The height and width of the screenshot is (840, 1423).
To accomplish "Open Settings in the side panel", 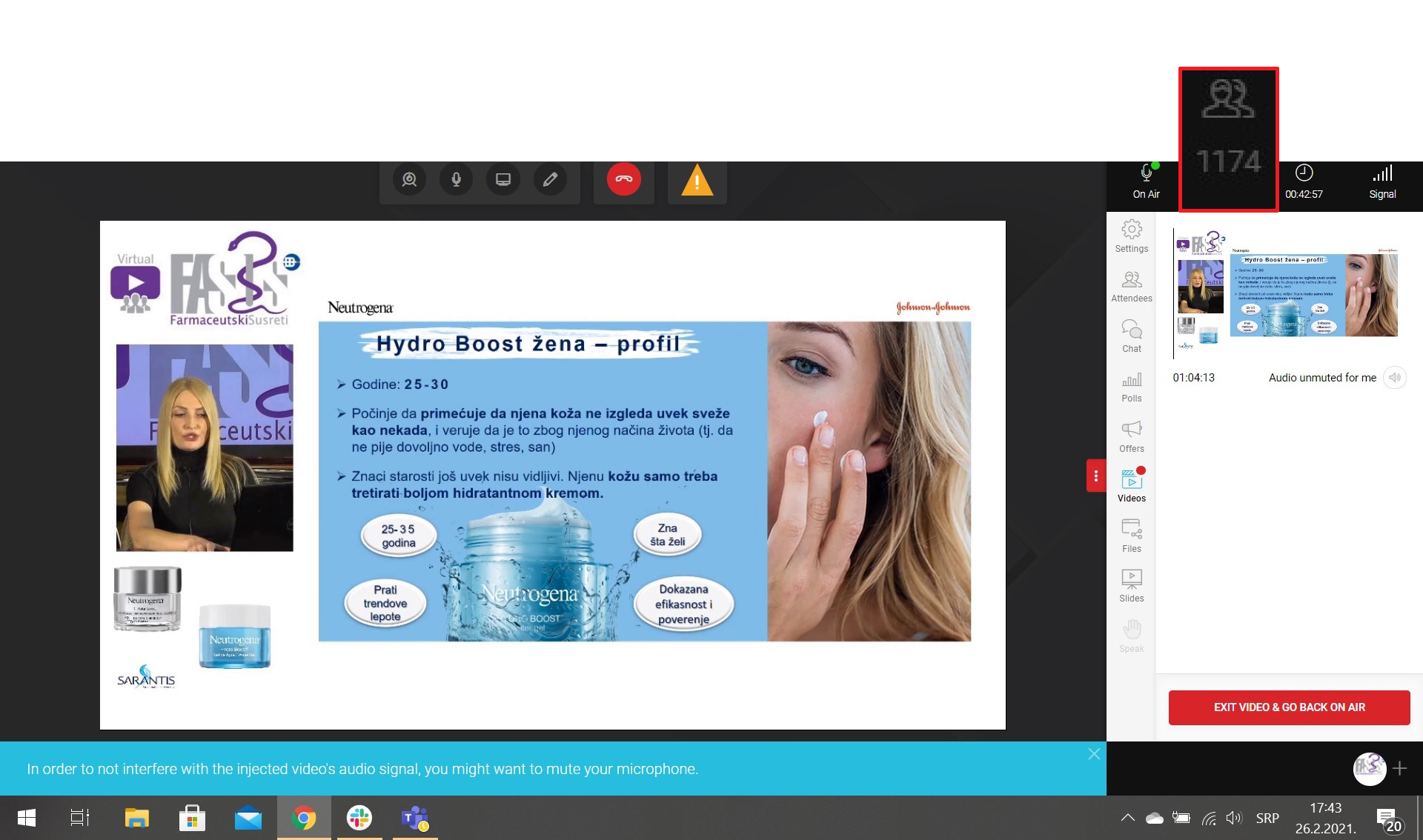I will coord(1132,236).
